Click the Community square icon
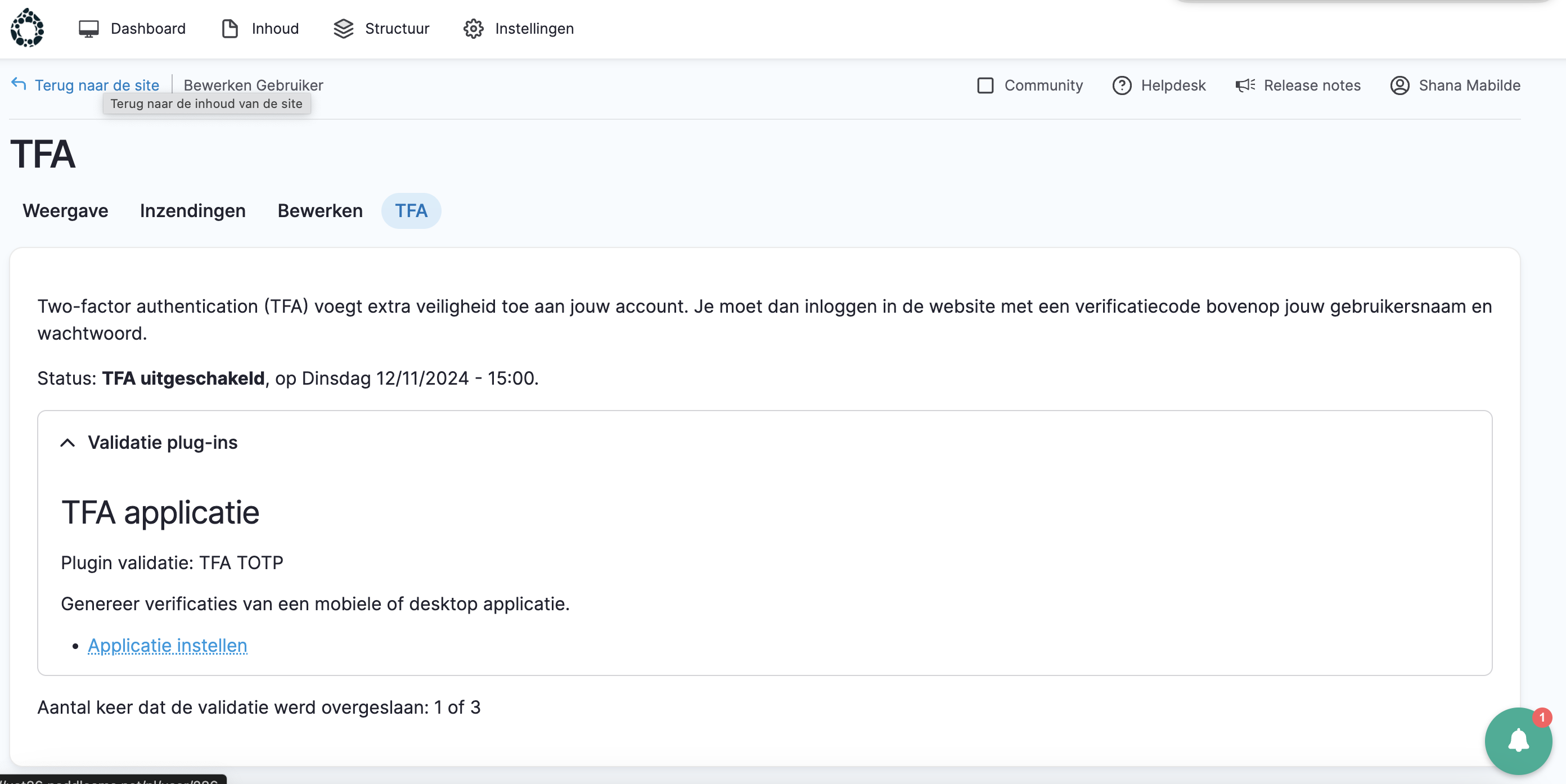1566x784 pixels. [985, 85]
